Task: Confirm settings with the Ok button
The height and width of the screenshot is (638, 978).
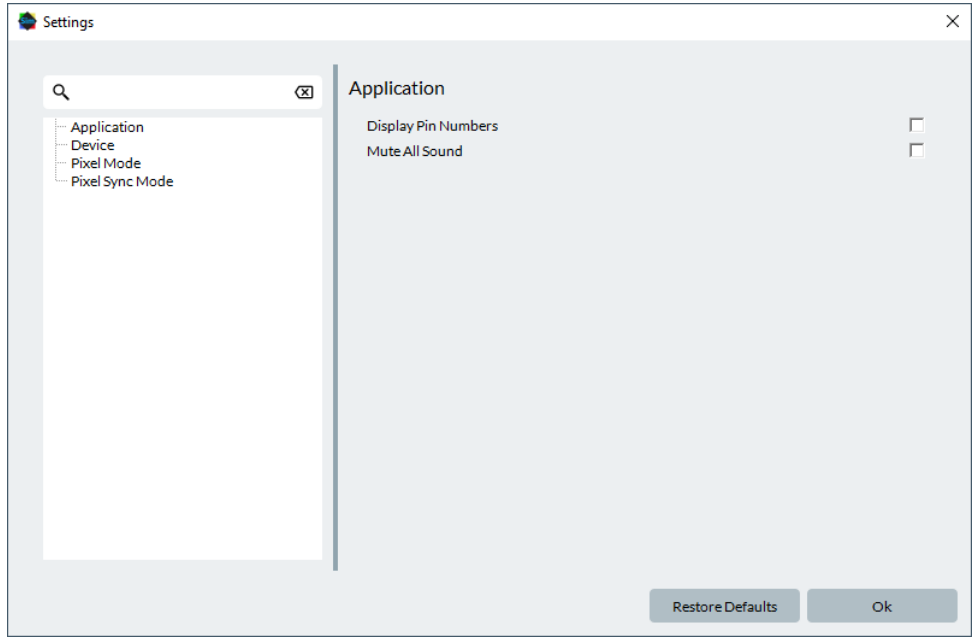Action: point(881,606)
